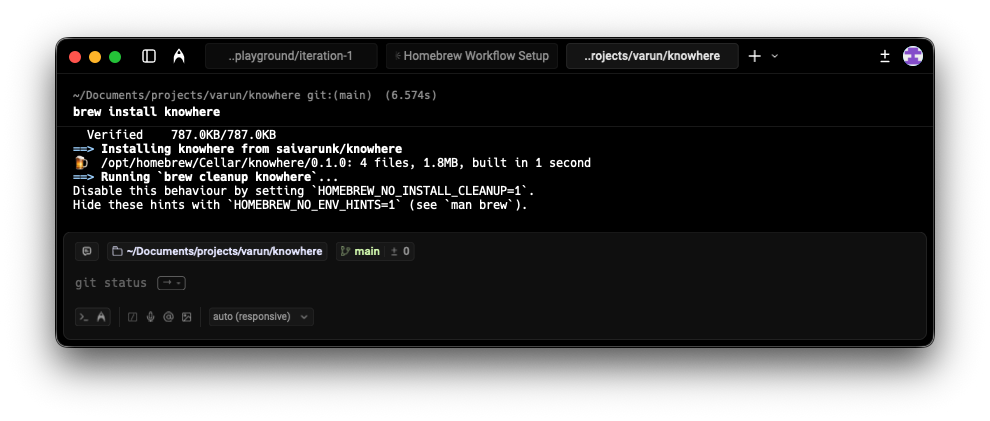Click the Running brew cleanup knowhere line

tap(206, 177)
